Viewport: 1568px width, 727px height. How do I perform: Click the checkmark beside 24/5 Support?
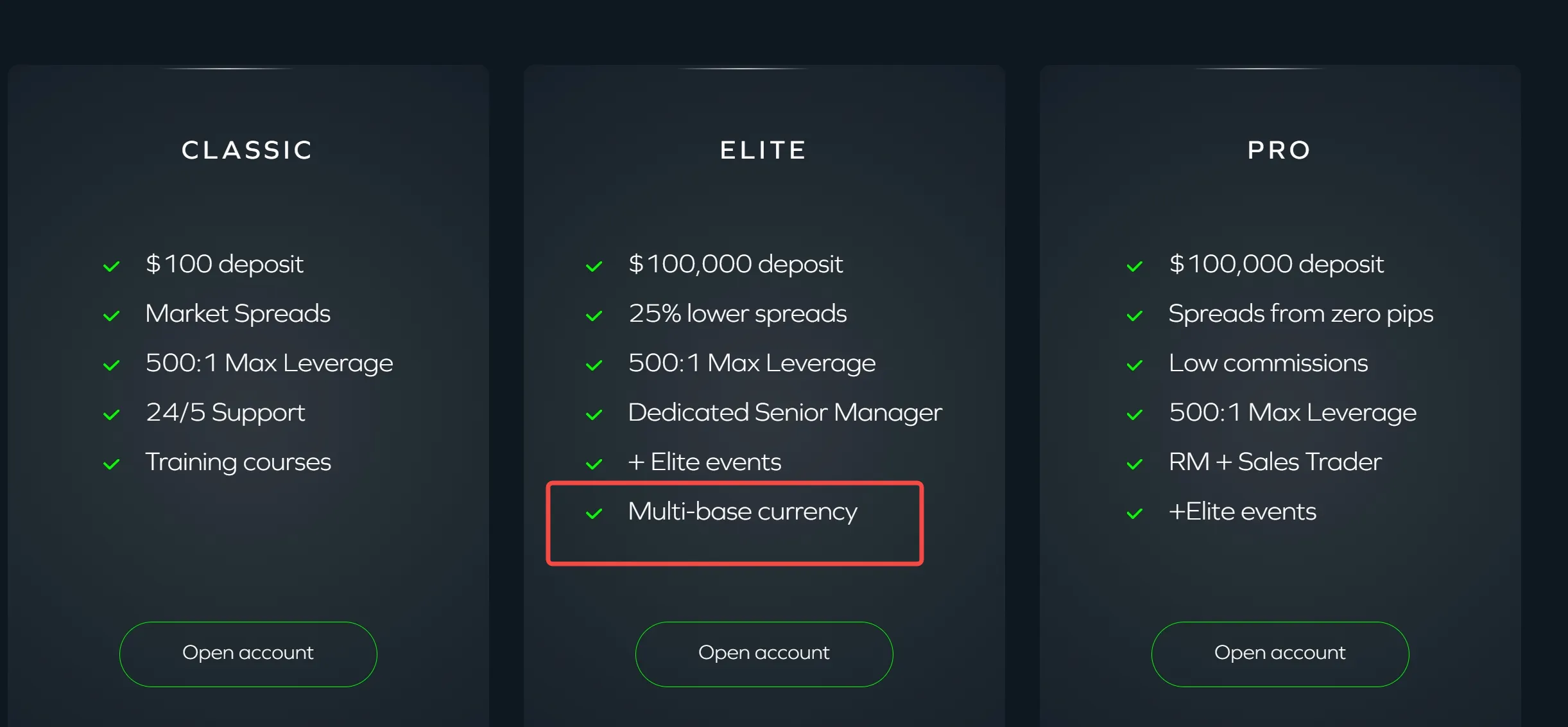tap(112, 414)
